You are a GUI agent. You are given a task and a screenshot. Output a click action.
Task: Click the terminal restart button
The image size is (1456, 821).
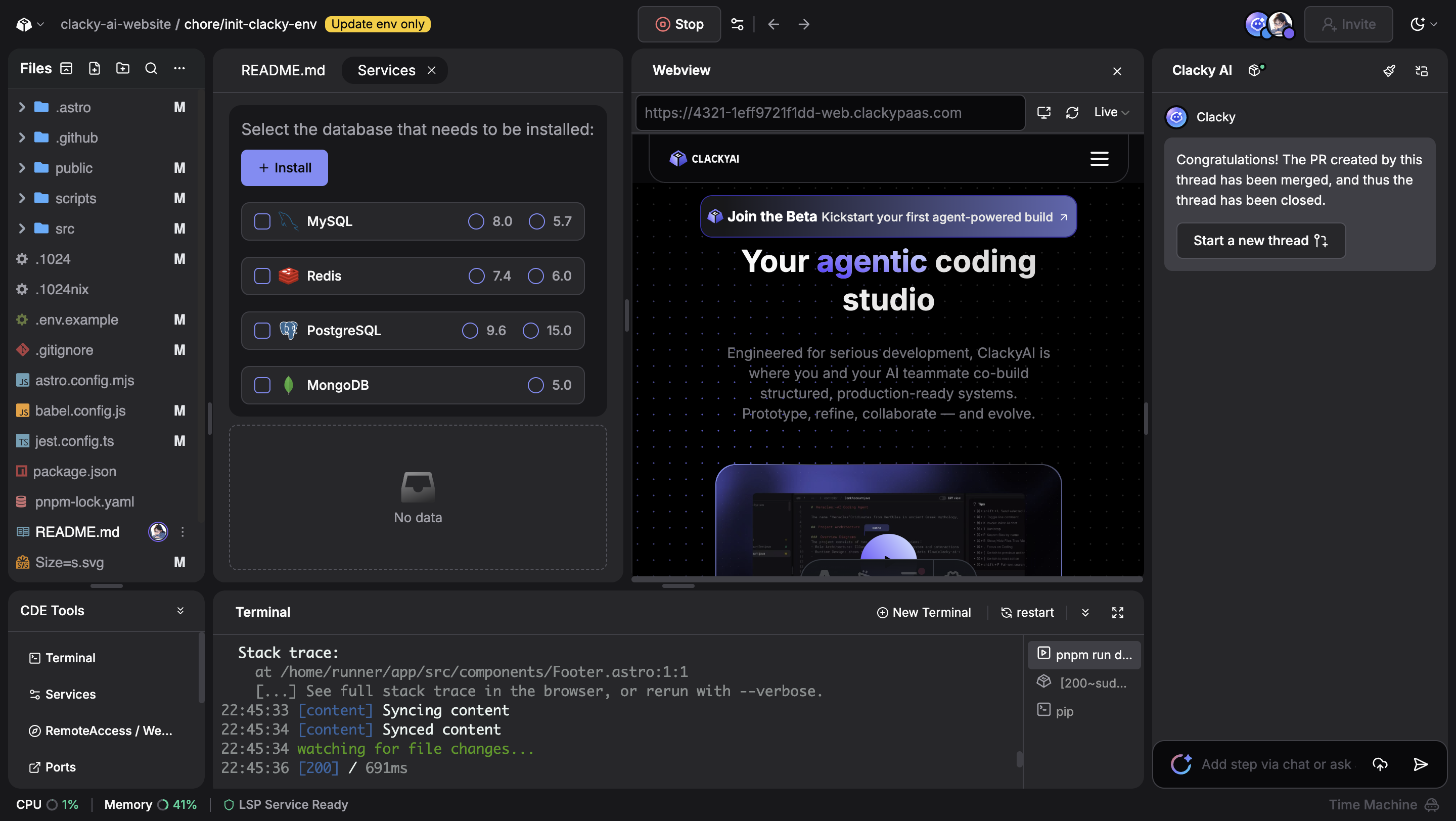[1027, 613]
